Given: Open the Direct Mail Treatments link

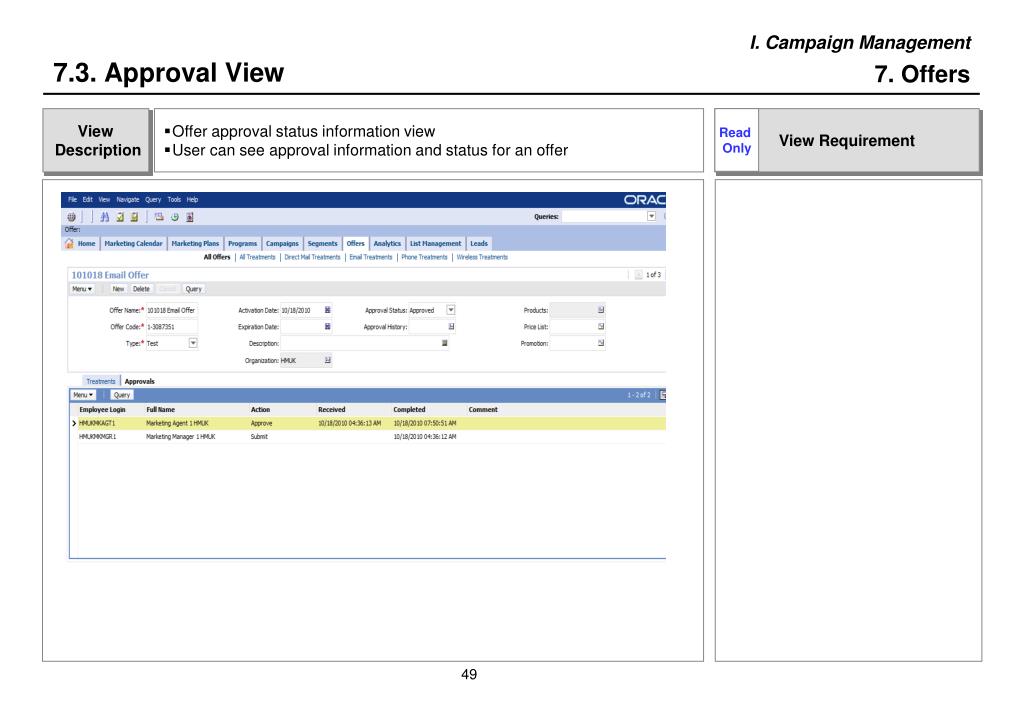Looking at the screenshot, I should 313,257.
